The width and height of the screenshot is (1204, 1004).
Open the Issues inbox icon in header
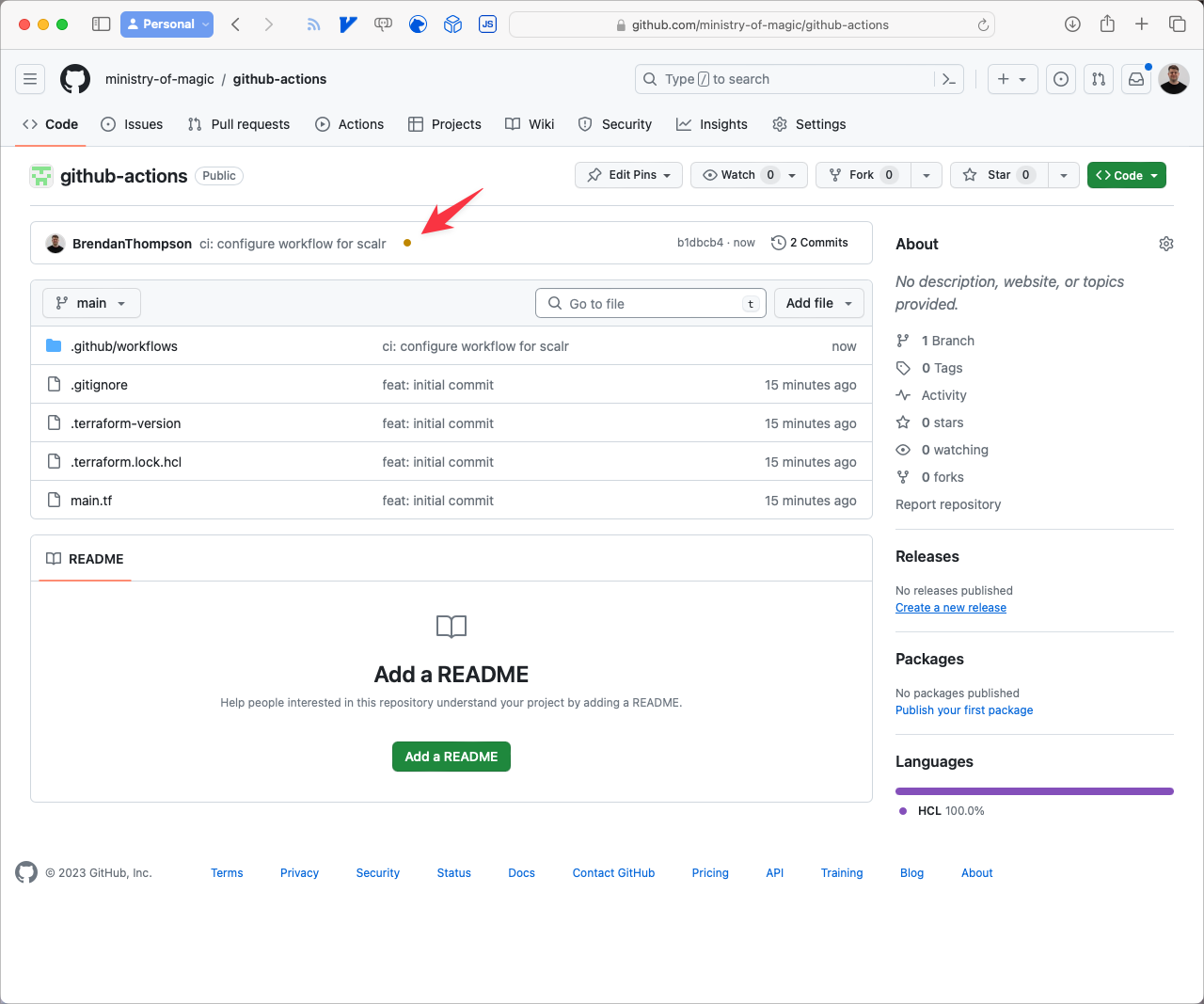point(1061,79)
